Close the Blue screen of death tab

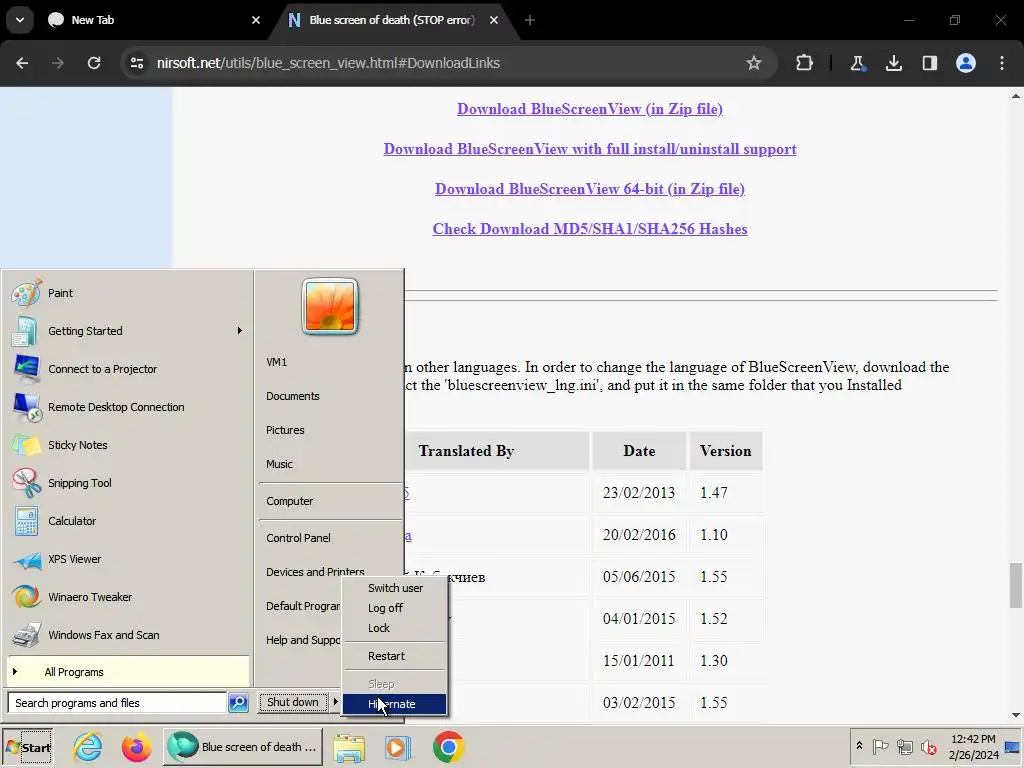tap(494, 20)
